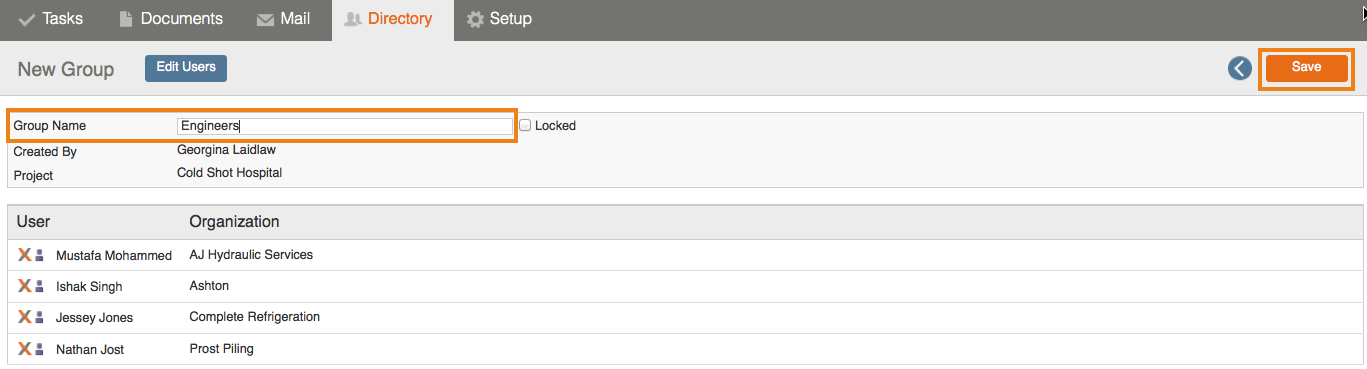1367x369 pixels.
Task: Sort by the User column header
Action: (x=34, y=221)
